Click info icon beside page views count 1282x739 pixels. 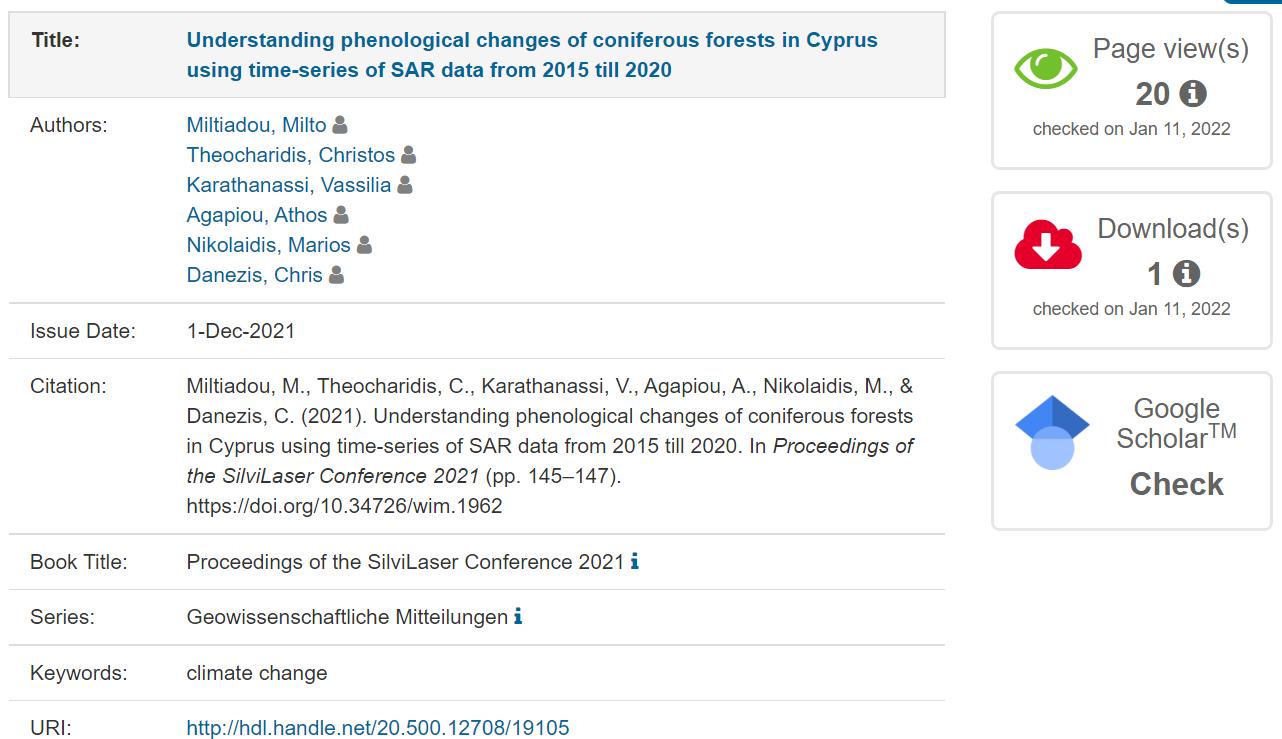[x=1192, y=94]
